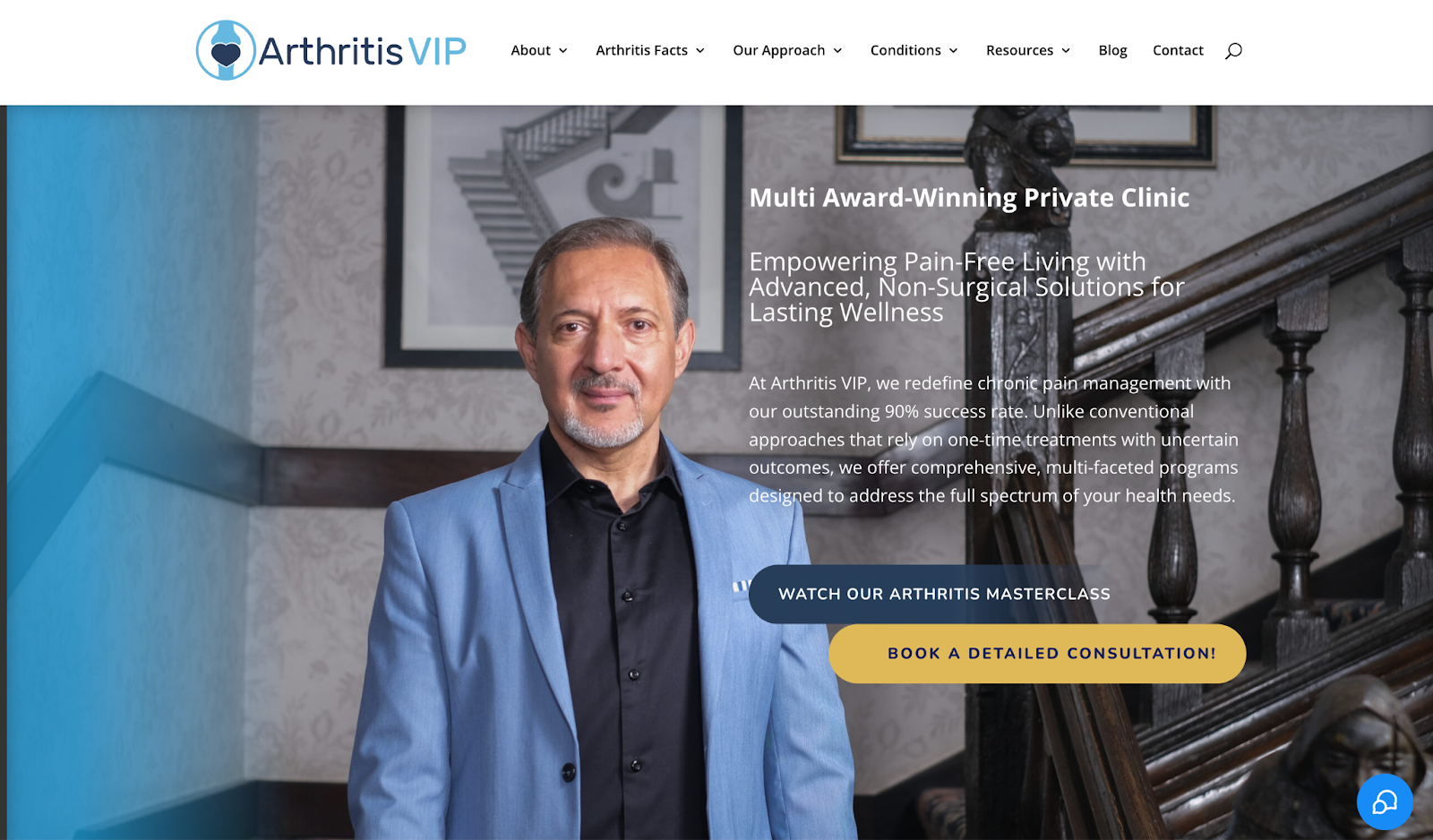Click the Arthritis VIP heart logo icon
Screen dimensions: 1433x840
(226, 50)
